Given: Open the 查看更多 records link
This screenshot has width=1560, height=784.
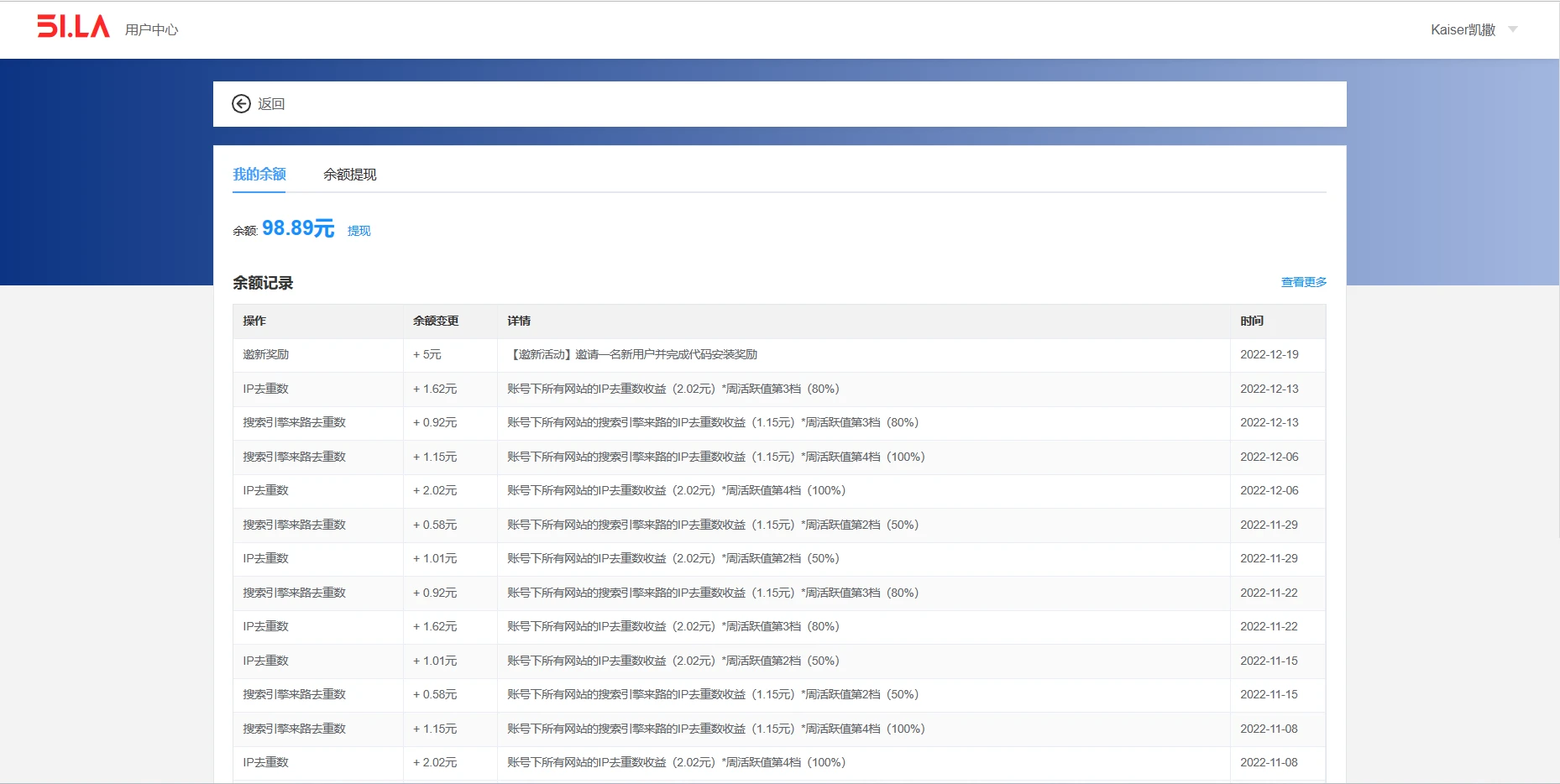Looking at the screenshot, I should pos(1303,282).
